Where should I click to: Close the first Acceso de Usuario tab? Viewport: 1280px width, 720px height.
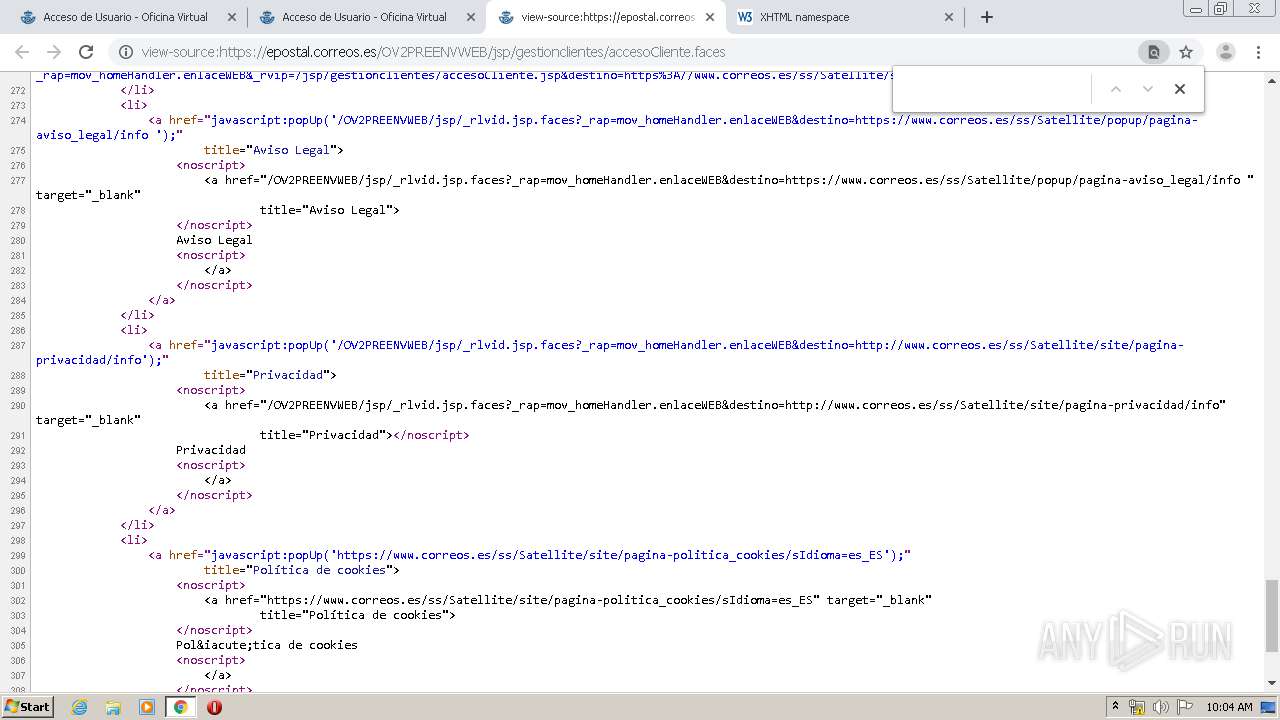point(232,17)
